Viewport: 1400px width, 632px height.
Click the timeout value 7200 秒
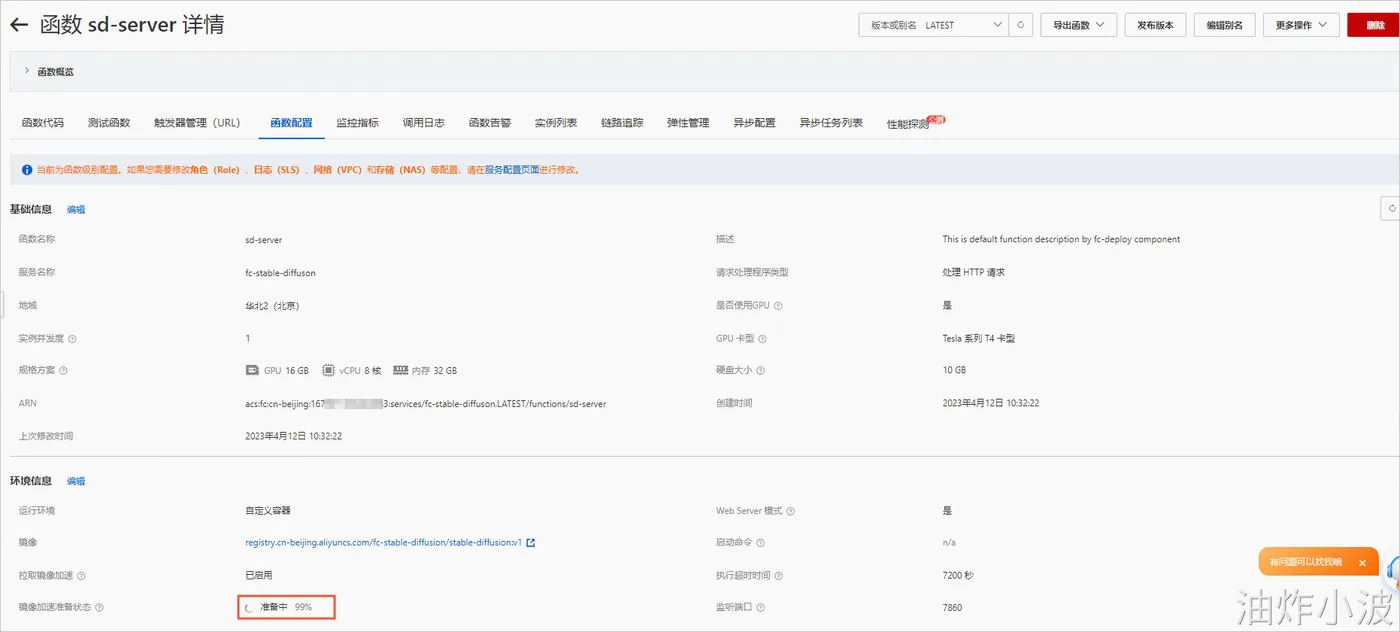[x=957, y=576]
